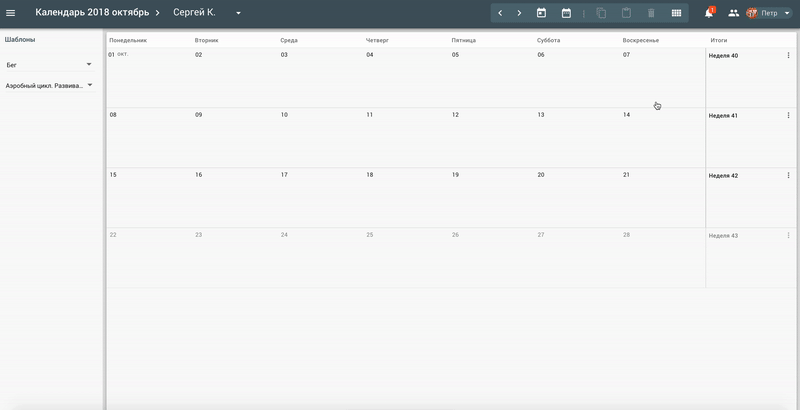Paste clipboard icon in toolbar
Screen dimensions: 800x410
pos(627,13)
